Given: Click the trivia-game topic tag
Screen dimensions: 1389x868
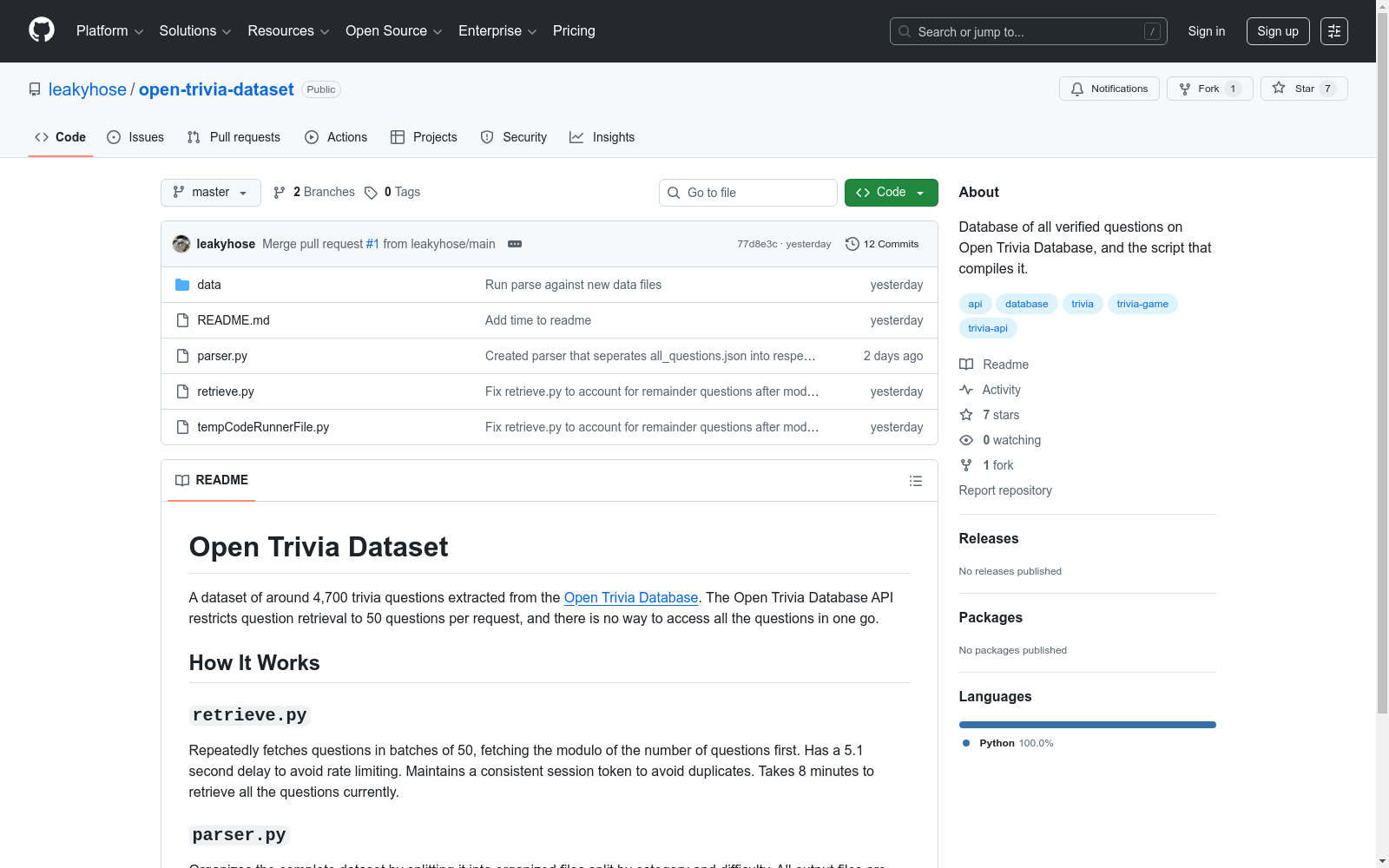Looking at the screenshot, I should coord(1142,304).
